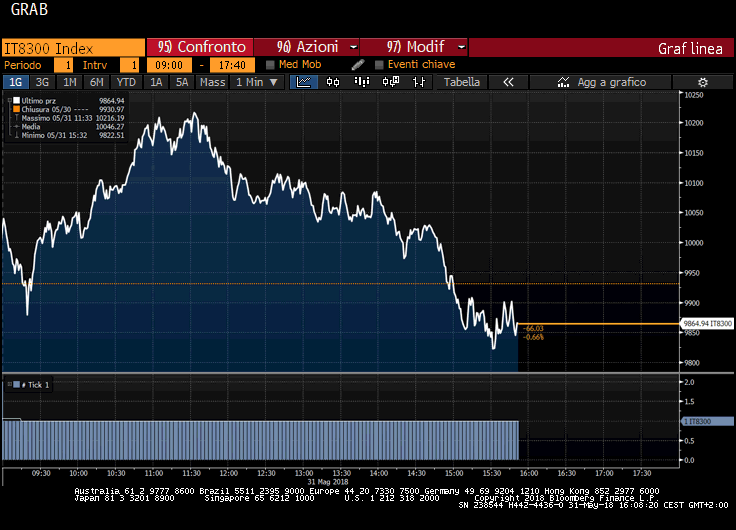Open the 97) Modif dropdown arrow
The image size is (736, 530).
click(x=461, y=47)
